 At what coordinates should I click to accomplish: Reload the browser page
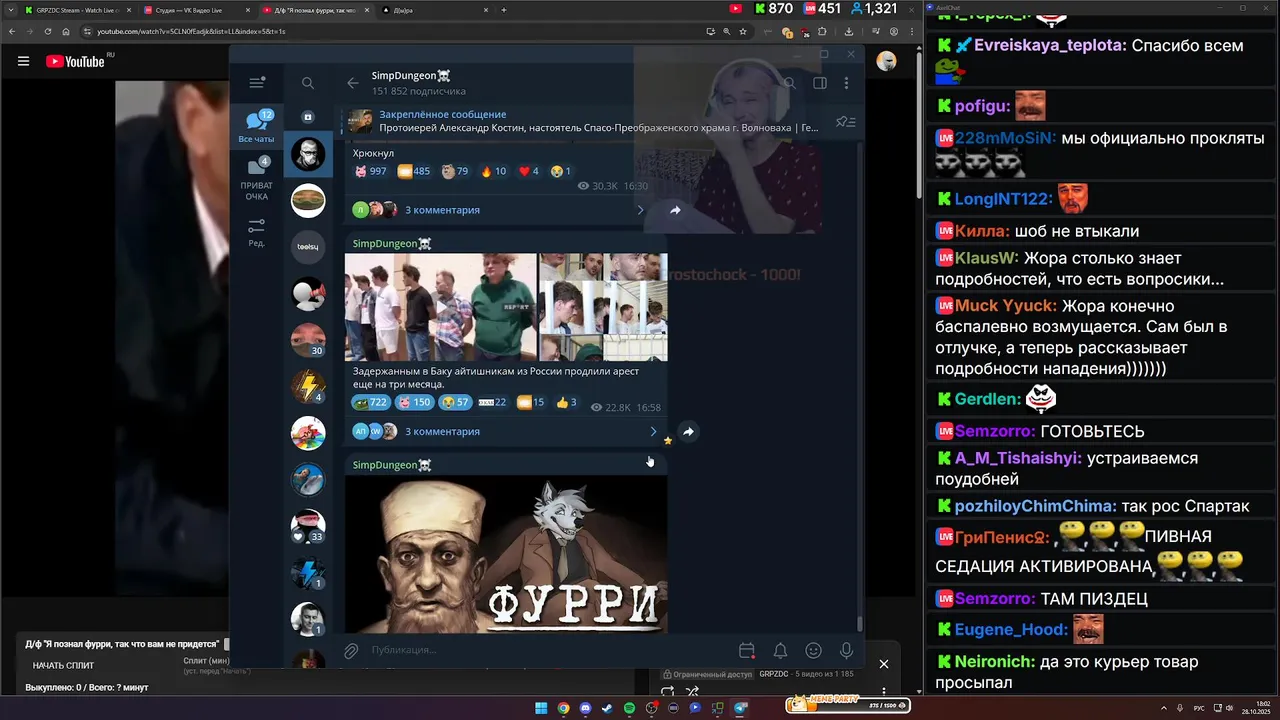47,32
